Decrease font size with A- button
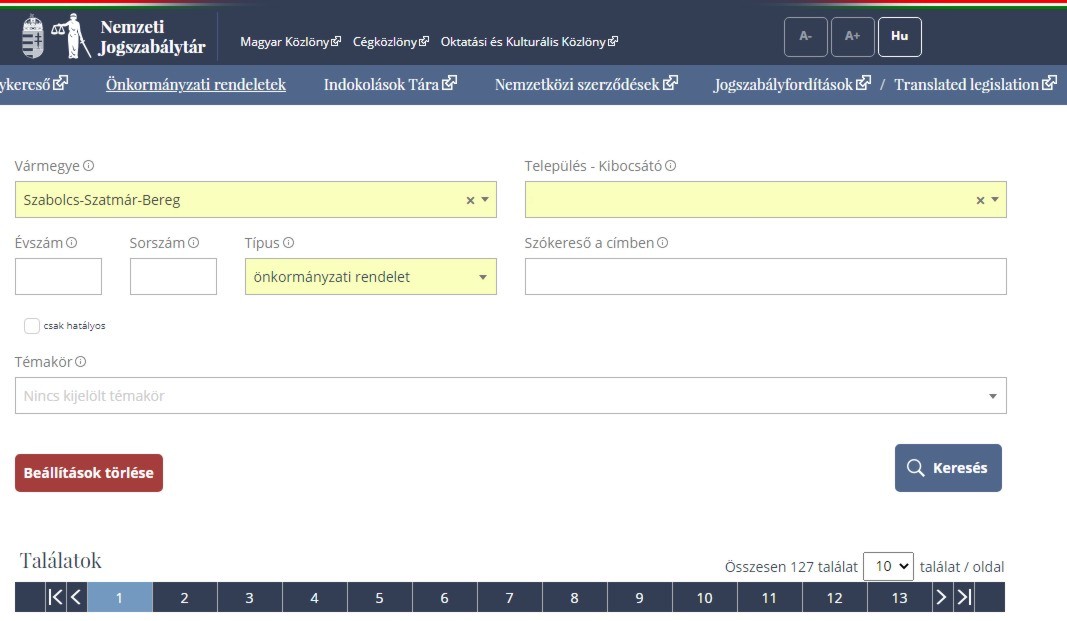This screenshot has width=1067, height=621. 806,37
